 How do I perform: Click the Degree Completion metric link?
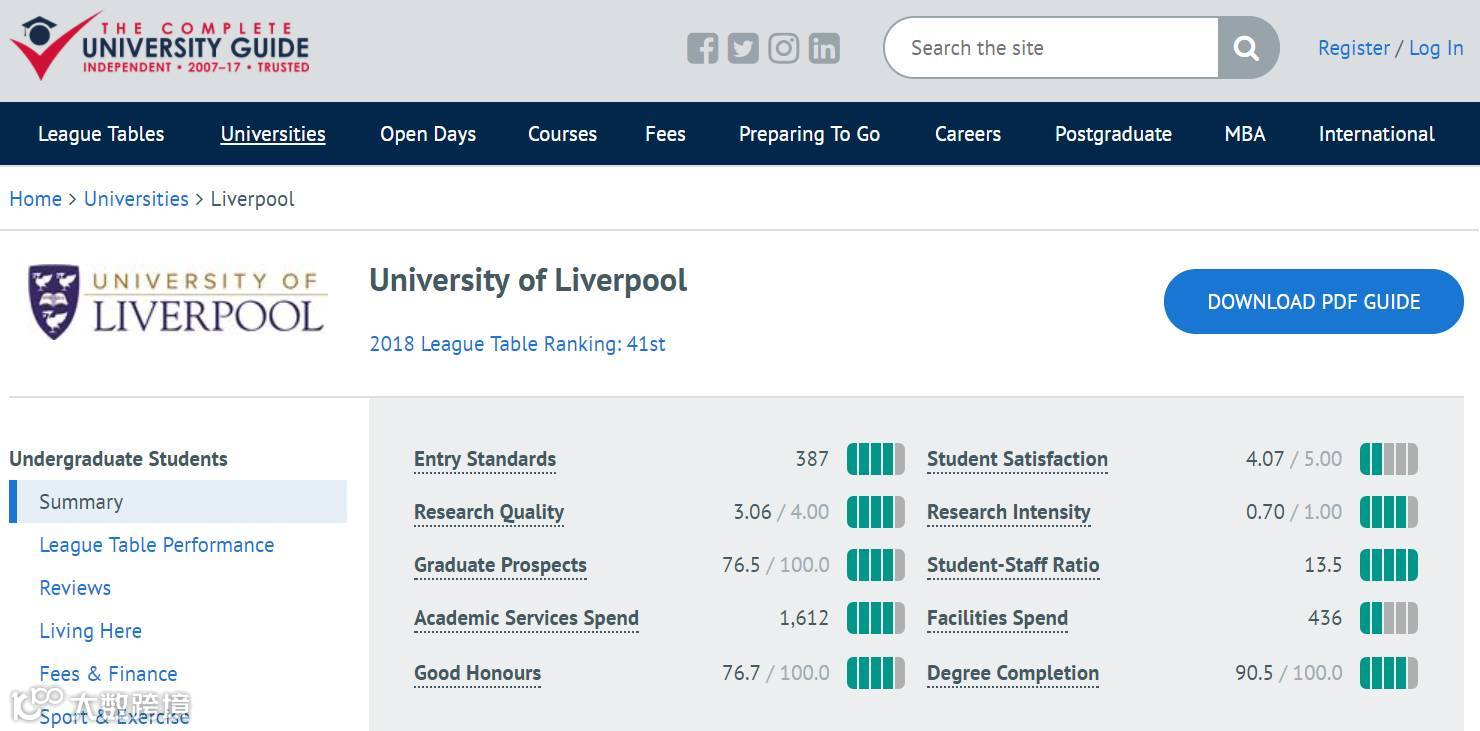pos(1013,673)
